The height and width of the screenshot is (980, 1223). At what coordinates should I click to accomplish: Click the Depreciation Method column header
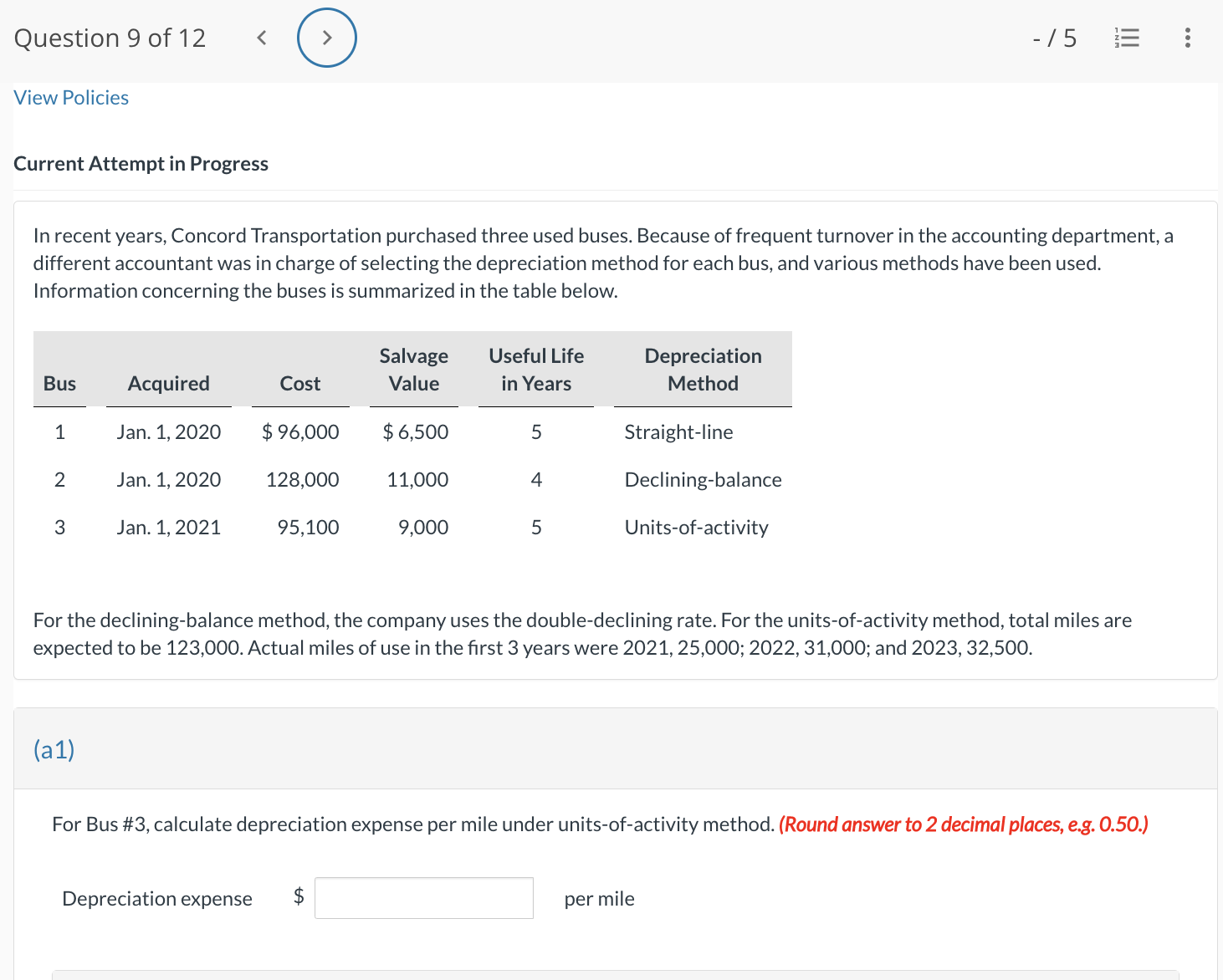702,370
